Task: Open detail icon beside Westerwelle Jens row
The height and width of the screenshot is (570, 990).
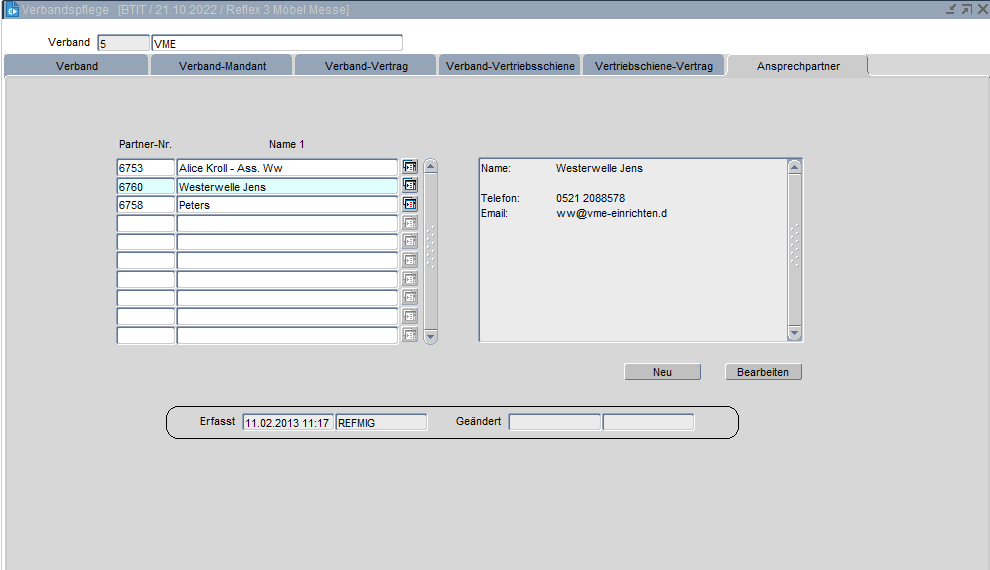Action: [410, 185]
